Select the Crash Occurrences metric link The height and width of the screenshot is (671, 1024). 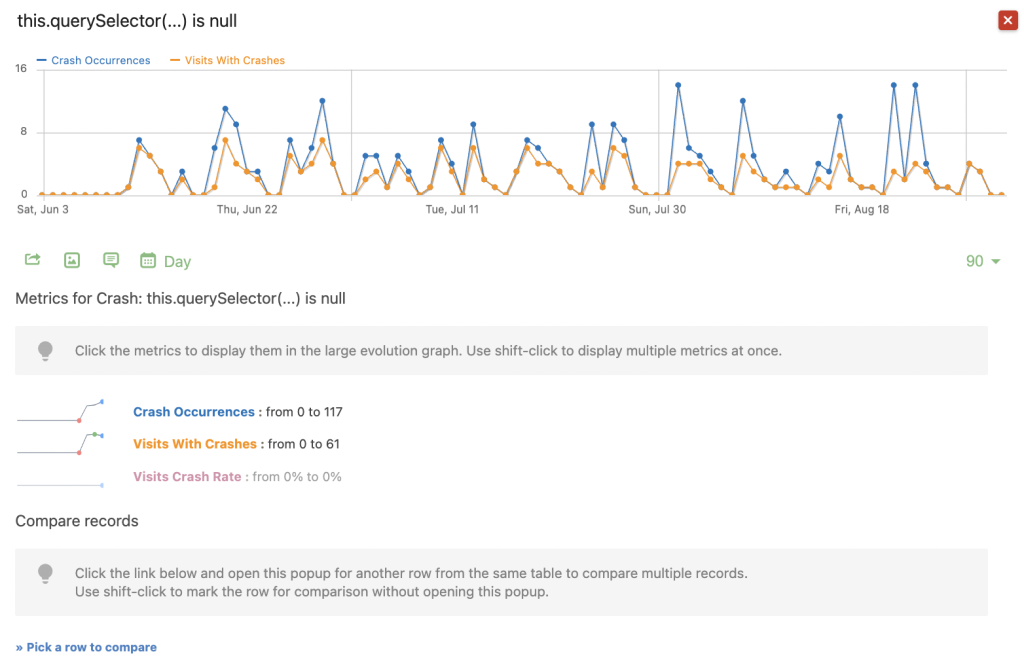[x=194, y=412]
